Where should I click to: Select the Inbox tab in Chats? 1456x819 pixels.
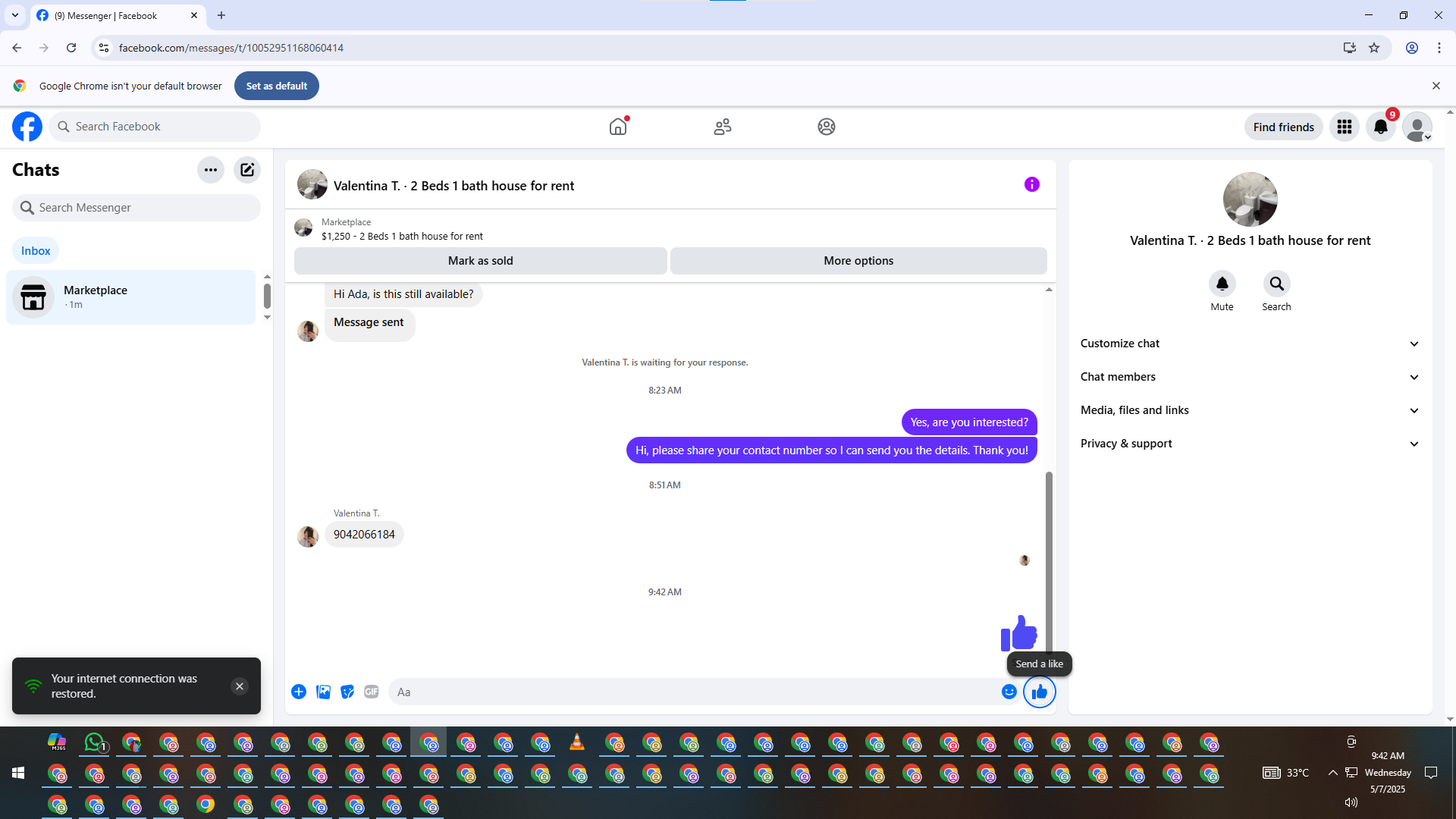pos(36,251)
